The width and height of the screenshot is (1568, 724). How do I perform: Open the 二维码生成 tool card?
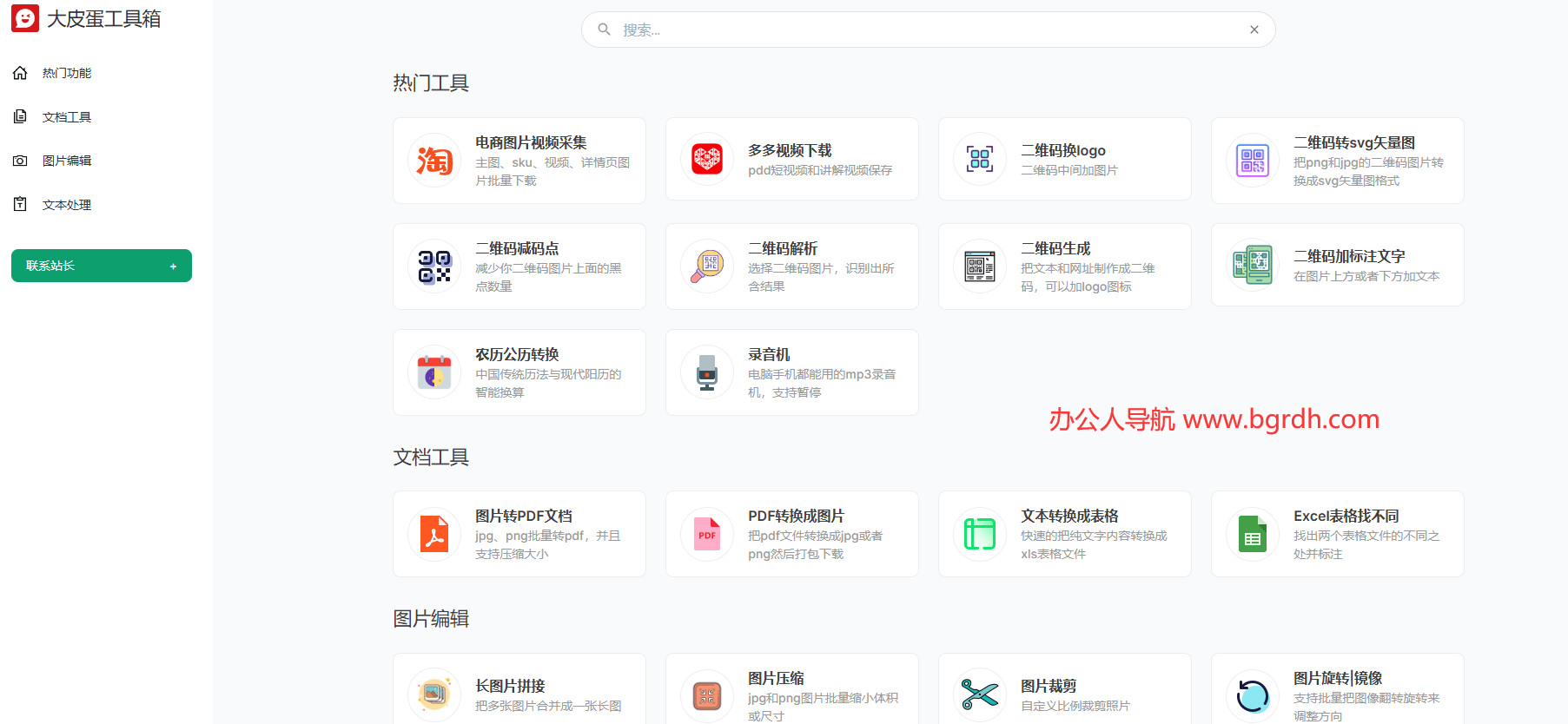point(1064,267)
